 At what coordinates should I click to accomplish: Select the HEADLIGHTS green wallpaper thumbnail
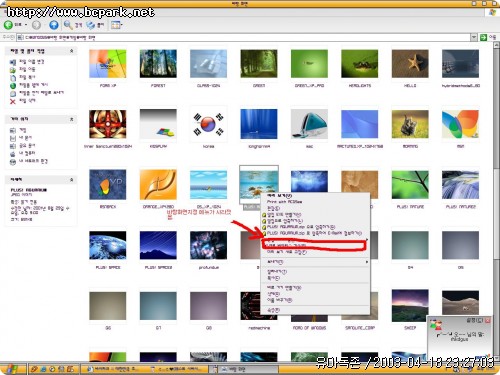click(x=360, y=64)
